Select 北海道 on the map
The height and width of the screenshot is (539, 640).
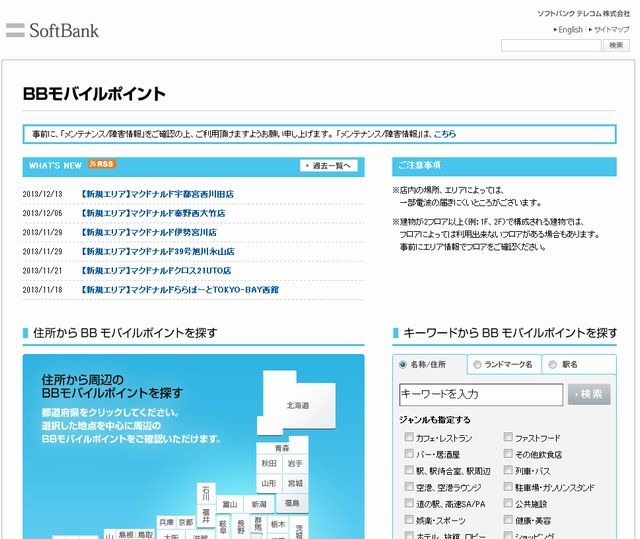(x=298, y=405)
